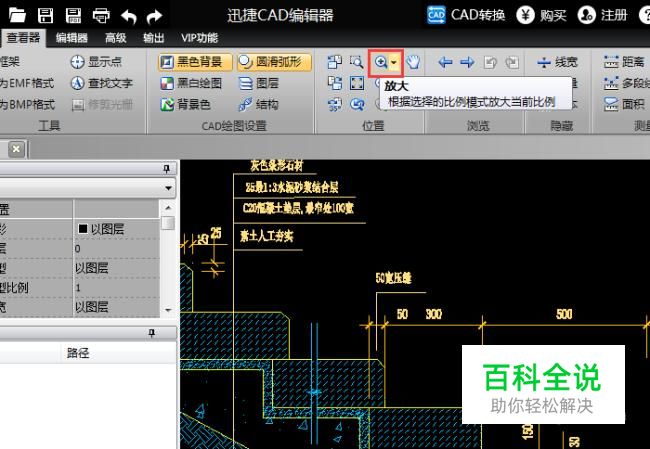
Task: Close the open document tab
Action: 16,149
